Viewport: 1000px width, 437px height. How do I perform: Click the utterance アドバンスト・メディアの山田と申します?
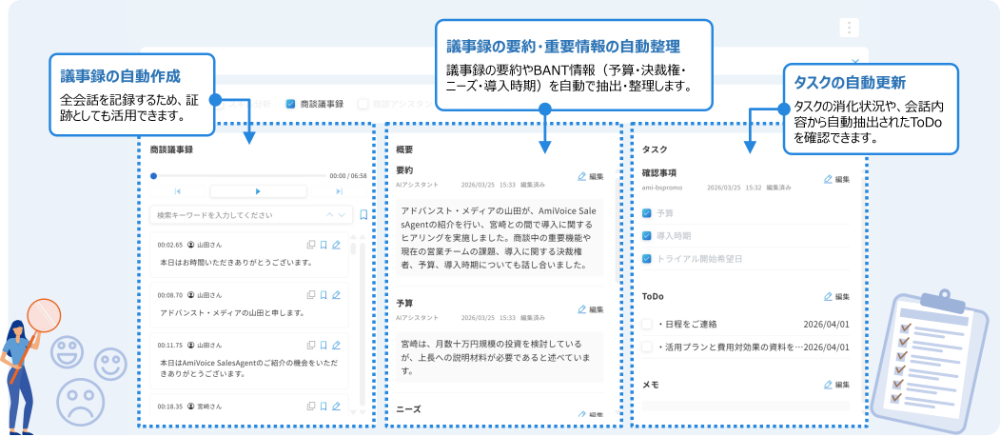click(x=232, y=313)
